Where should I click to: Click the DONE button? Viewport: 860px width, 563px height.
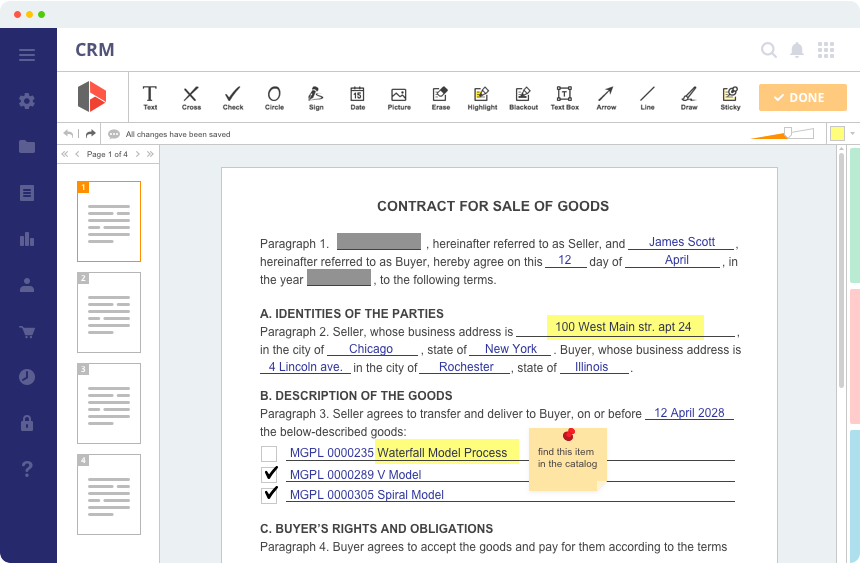click(x=803, y=97)
